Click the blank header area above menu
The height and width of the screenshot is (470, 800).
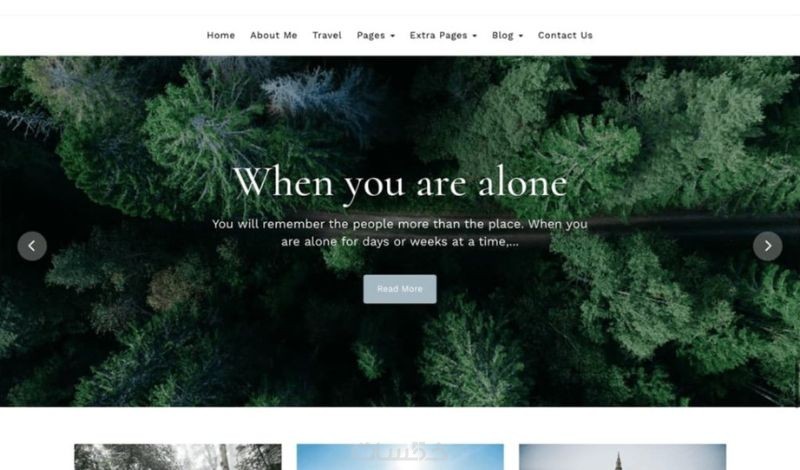(400, 8)
